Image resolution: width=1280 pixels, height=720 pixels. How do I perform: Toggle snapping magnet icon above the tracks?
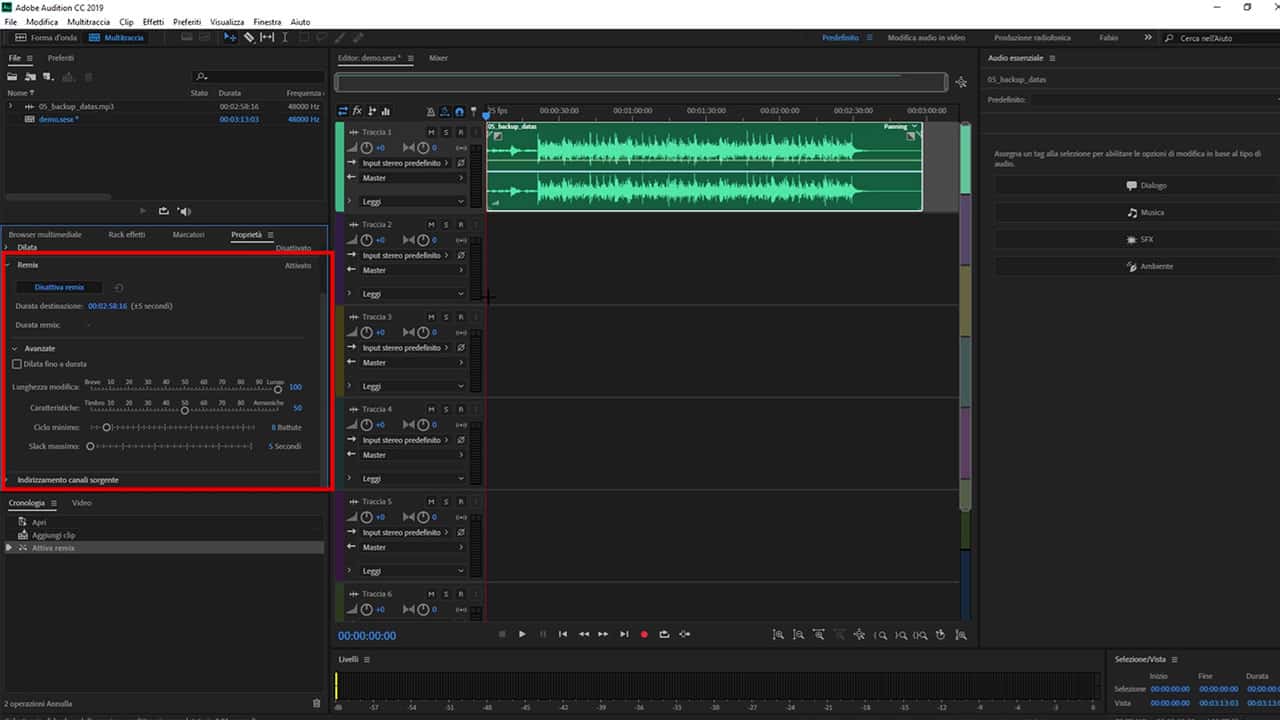point(459,111)
